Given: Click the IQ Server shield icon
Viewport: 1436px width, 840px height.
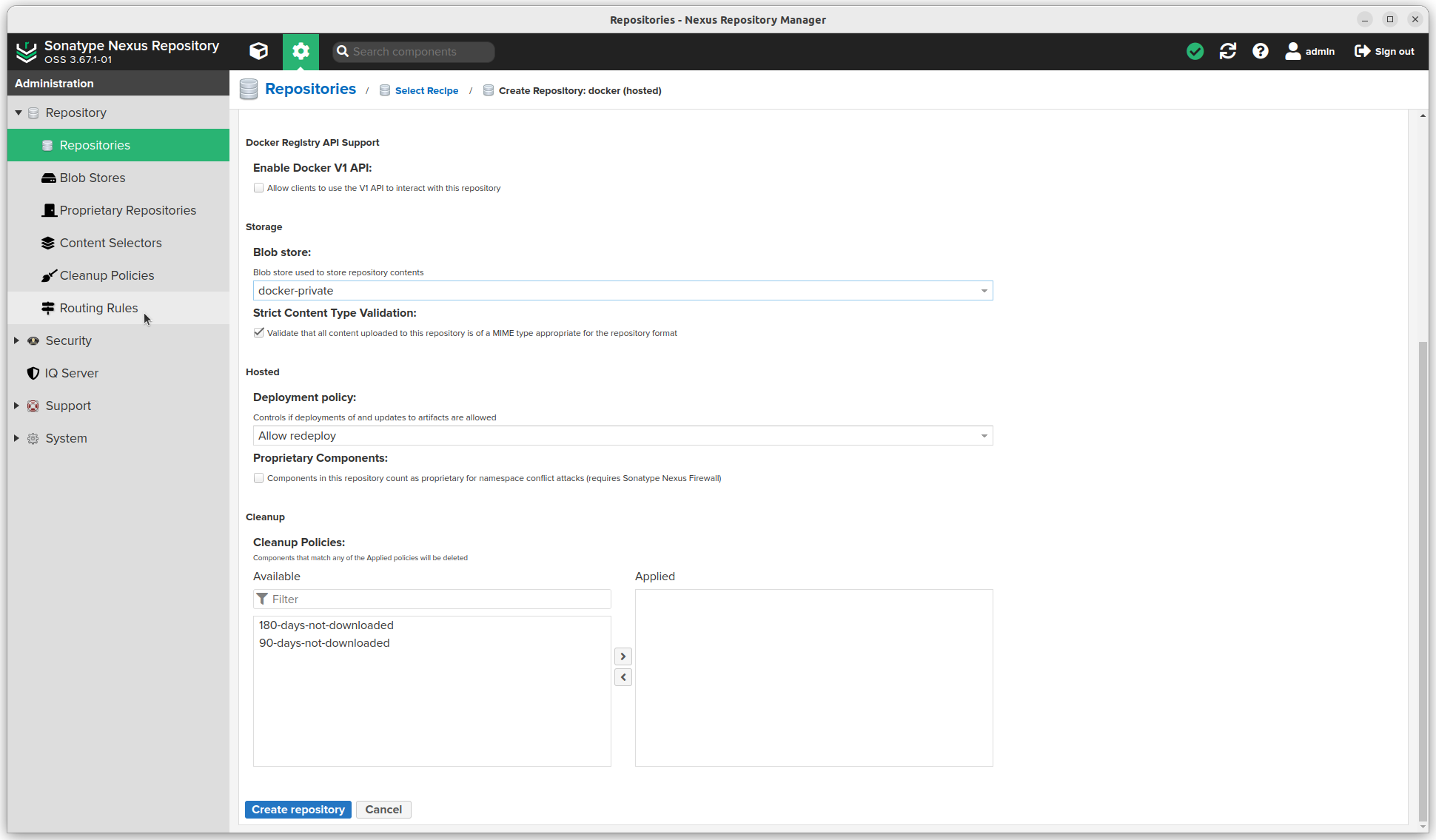Looking at the screenshot, I should [33, 373].
